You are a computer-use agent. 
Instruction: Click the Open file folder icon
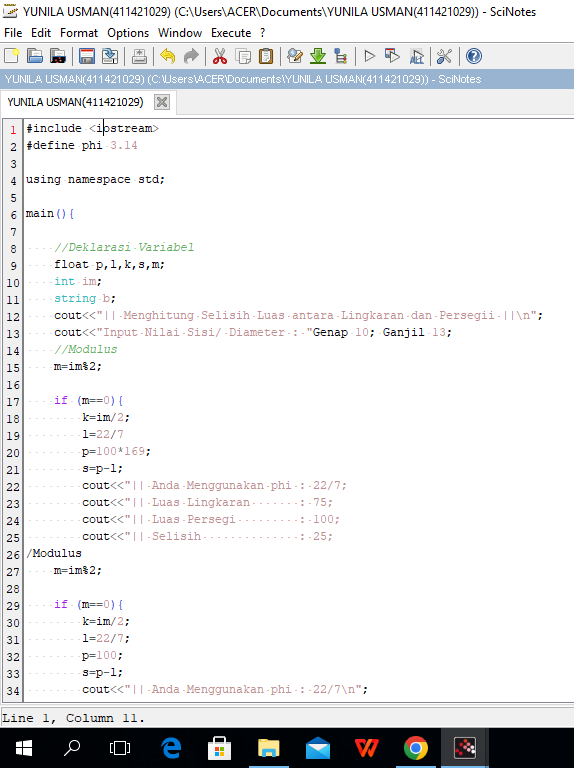coord(35,56)
